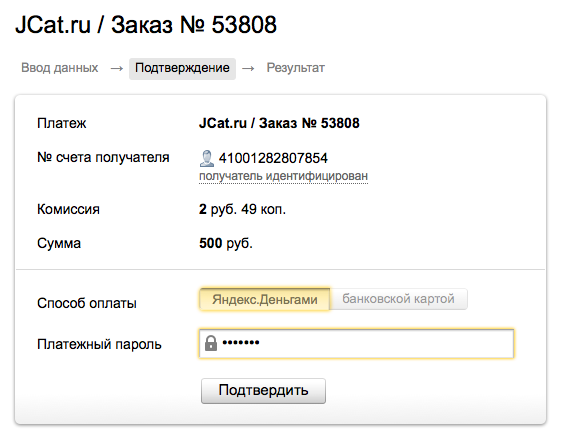
Task: Click the Платежный пароль label
Action: 99,345
